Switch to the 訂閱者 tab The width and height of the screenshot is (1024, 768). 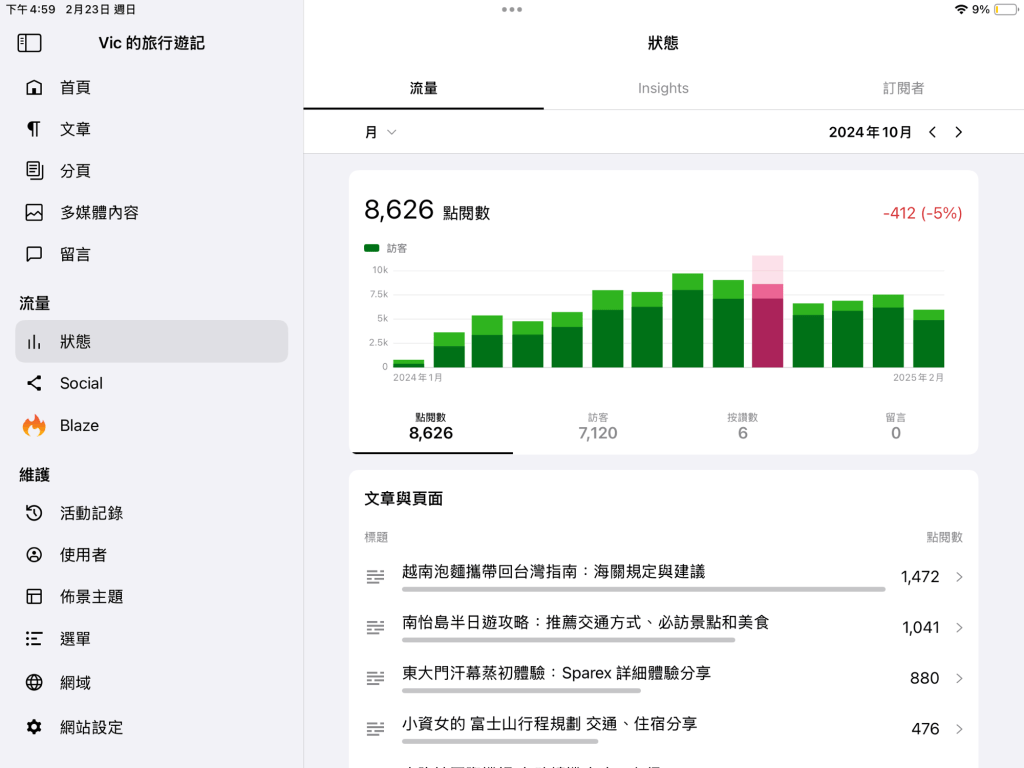tap(903, 88)
